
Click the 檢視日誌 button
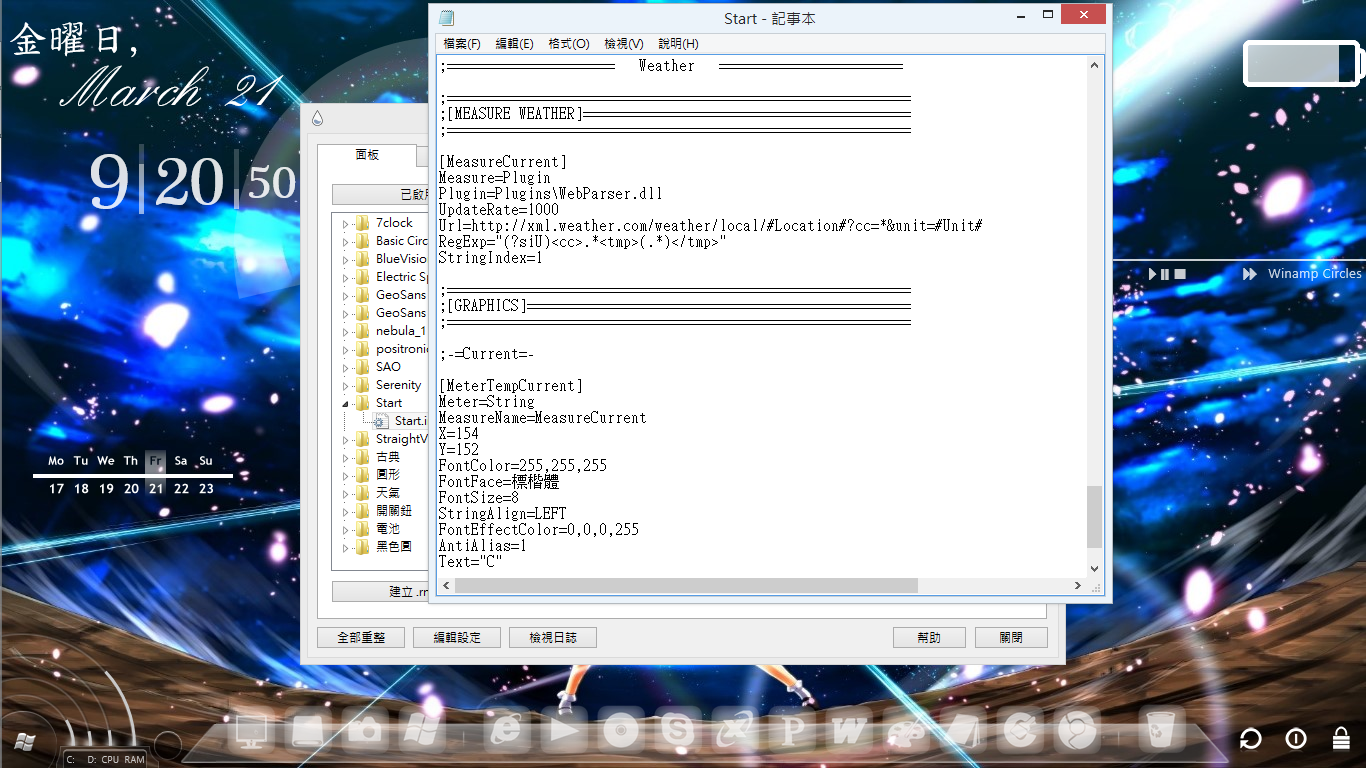552,637
